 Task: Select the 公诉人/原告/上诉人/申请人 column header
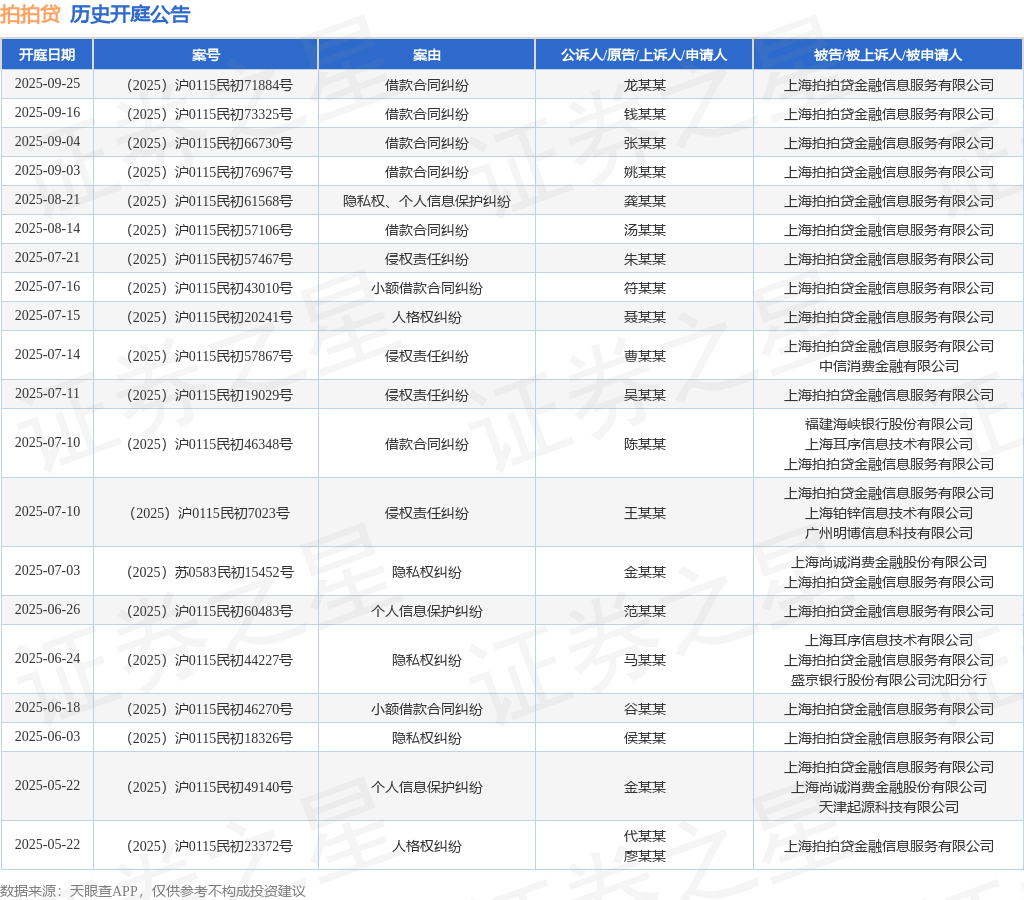coord(644,55)
